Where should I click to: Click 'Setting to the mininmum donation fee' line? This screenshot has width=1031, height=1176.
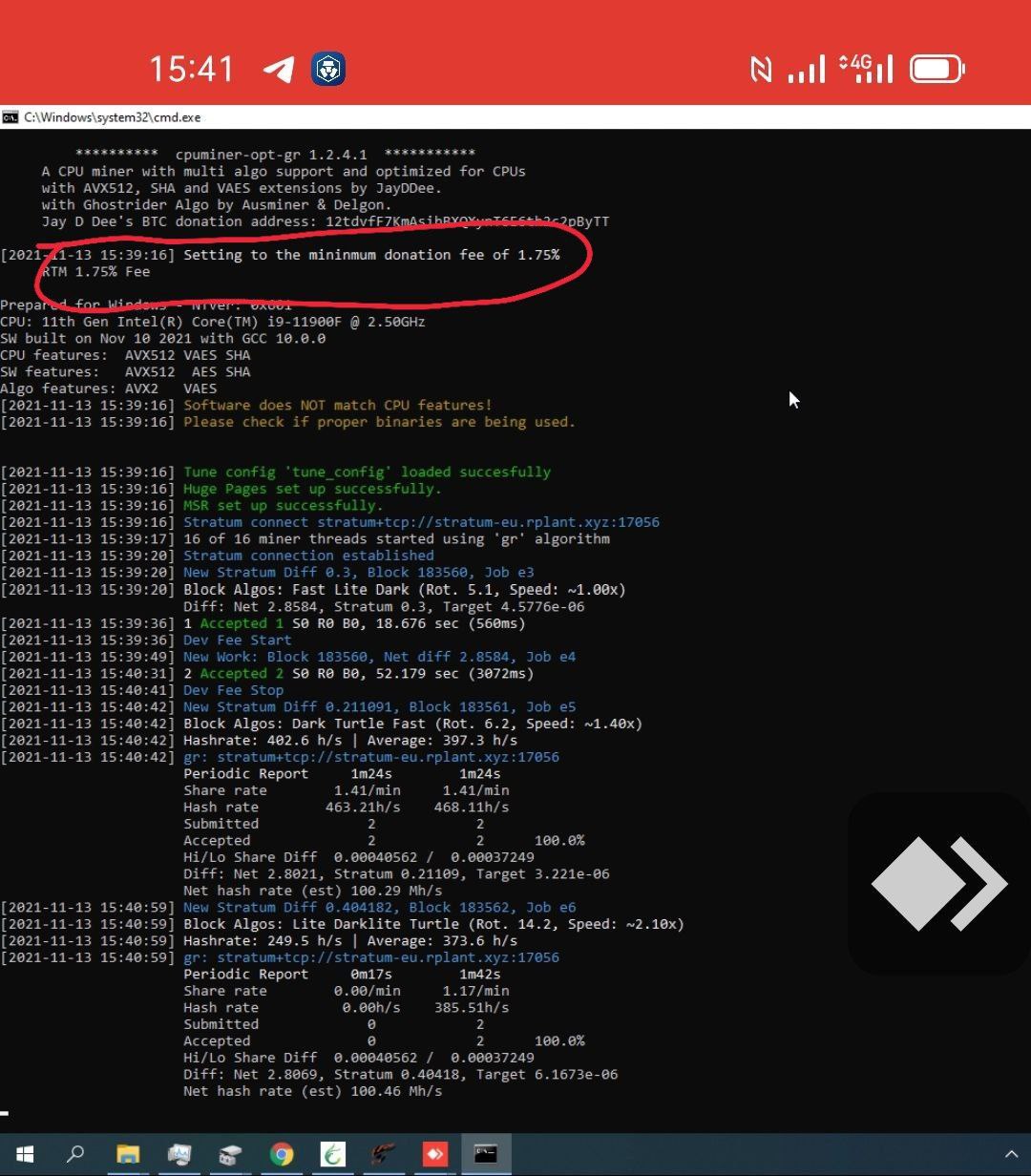(280, 255)
